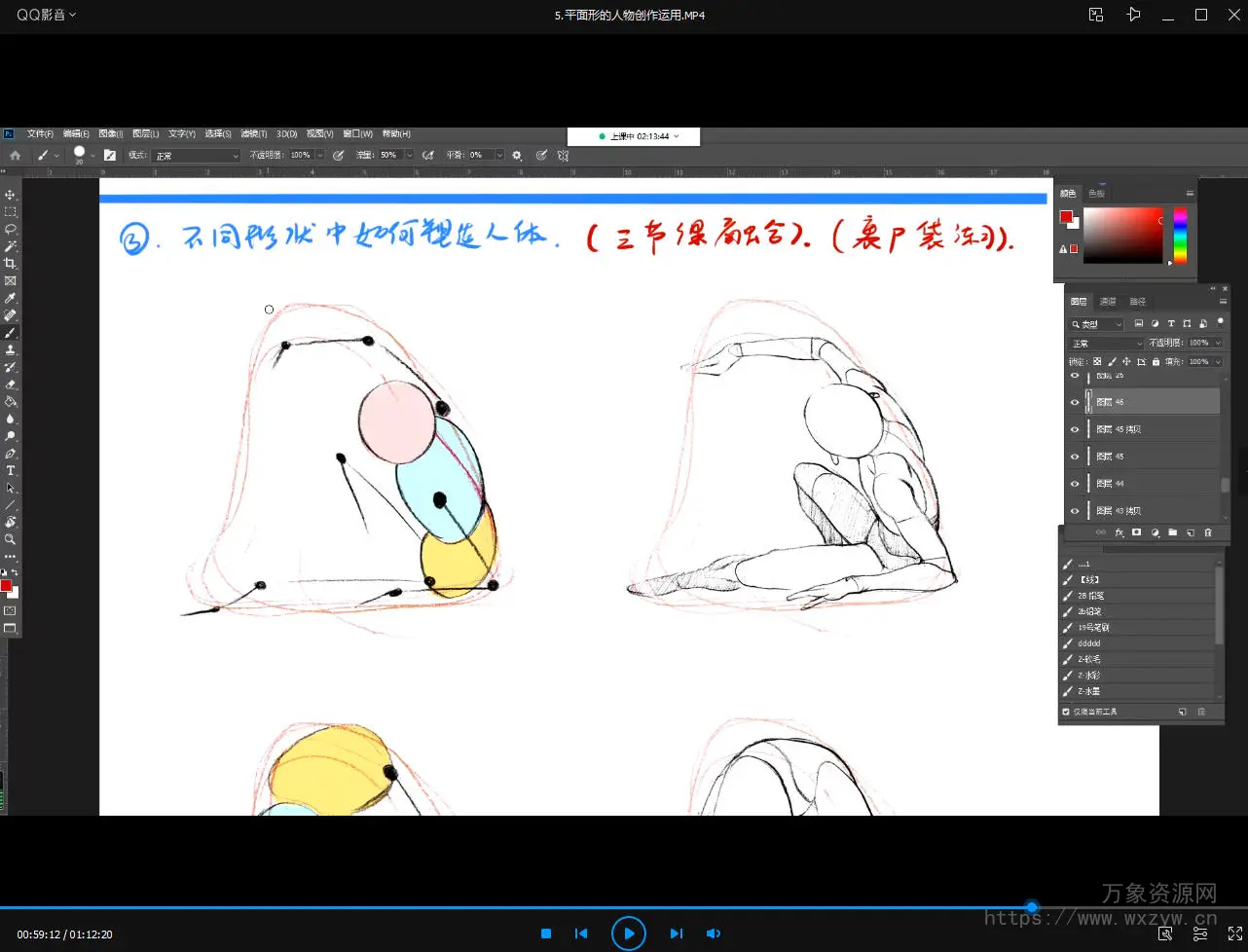Open the brush 模式 blend mode dropdown
The image size is (1248, 952).
[195, 156]
